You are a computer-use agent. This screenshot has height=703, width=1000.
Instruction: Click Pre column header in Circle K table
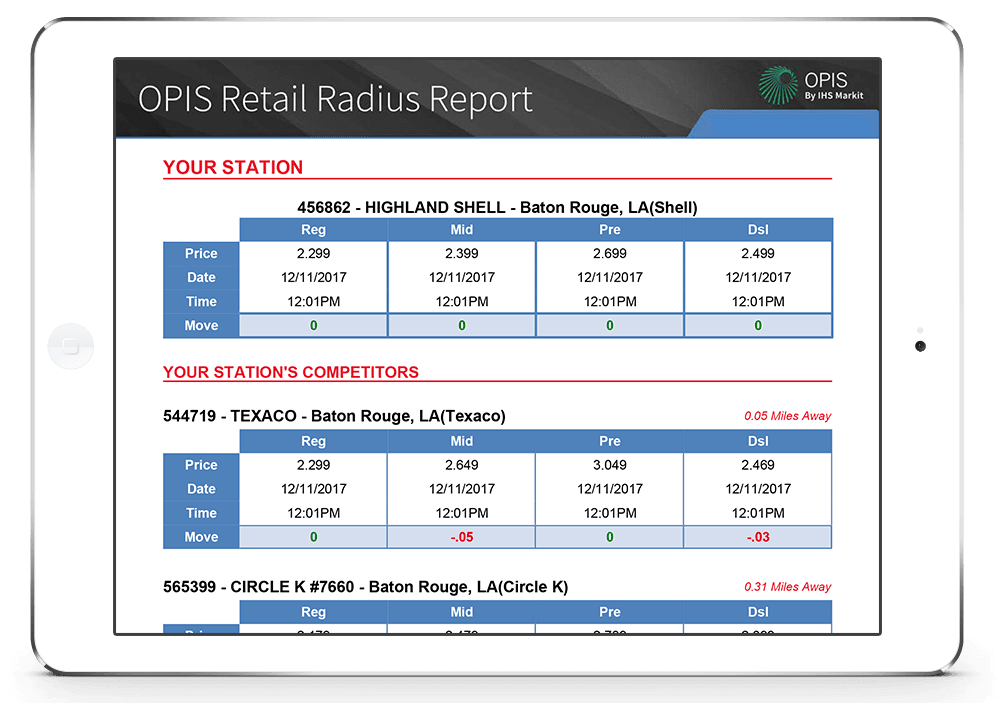pos(610,612)
